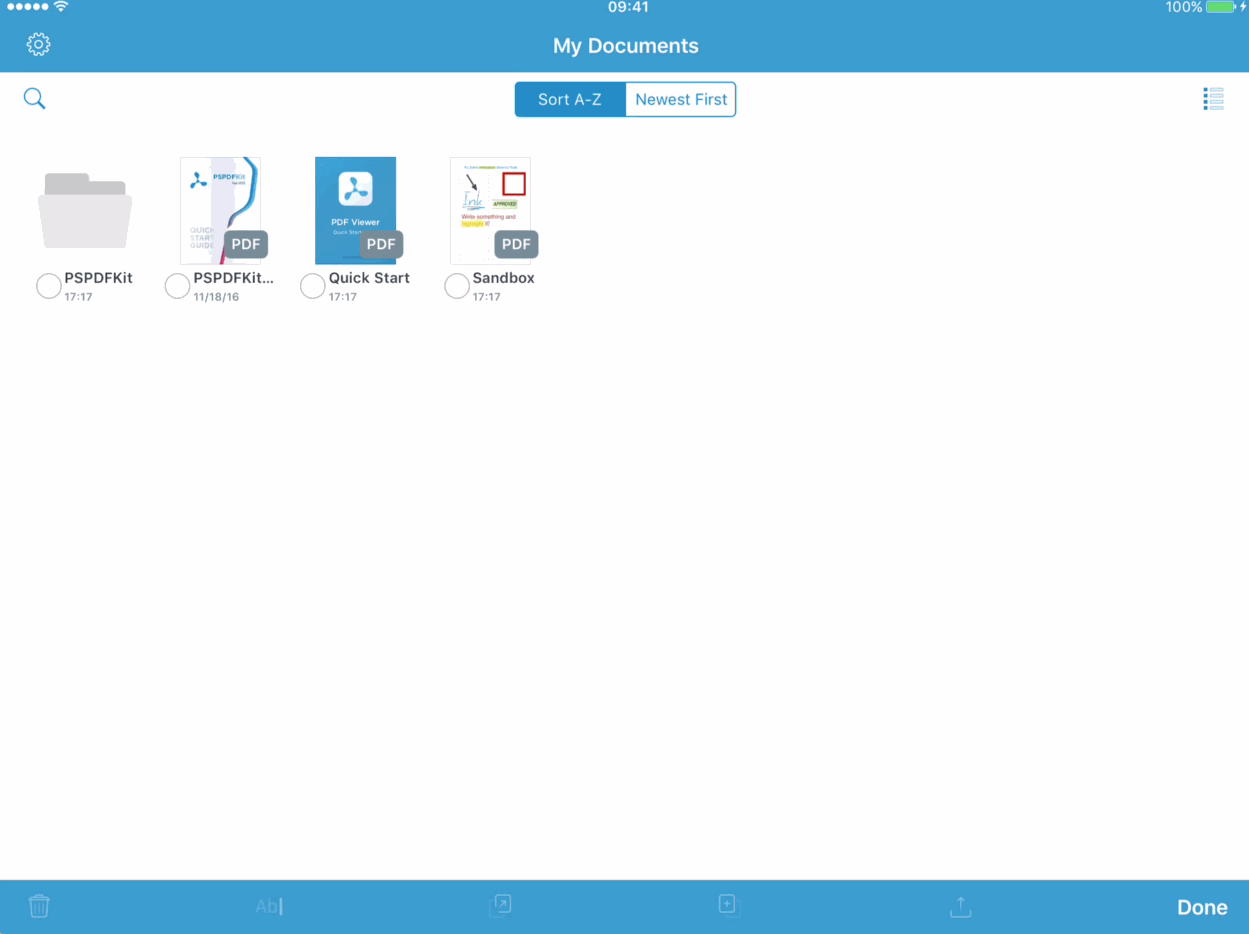
Task: Check the PSPDFKit PDF selection circle
Action: [177, 286]
